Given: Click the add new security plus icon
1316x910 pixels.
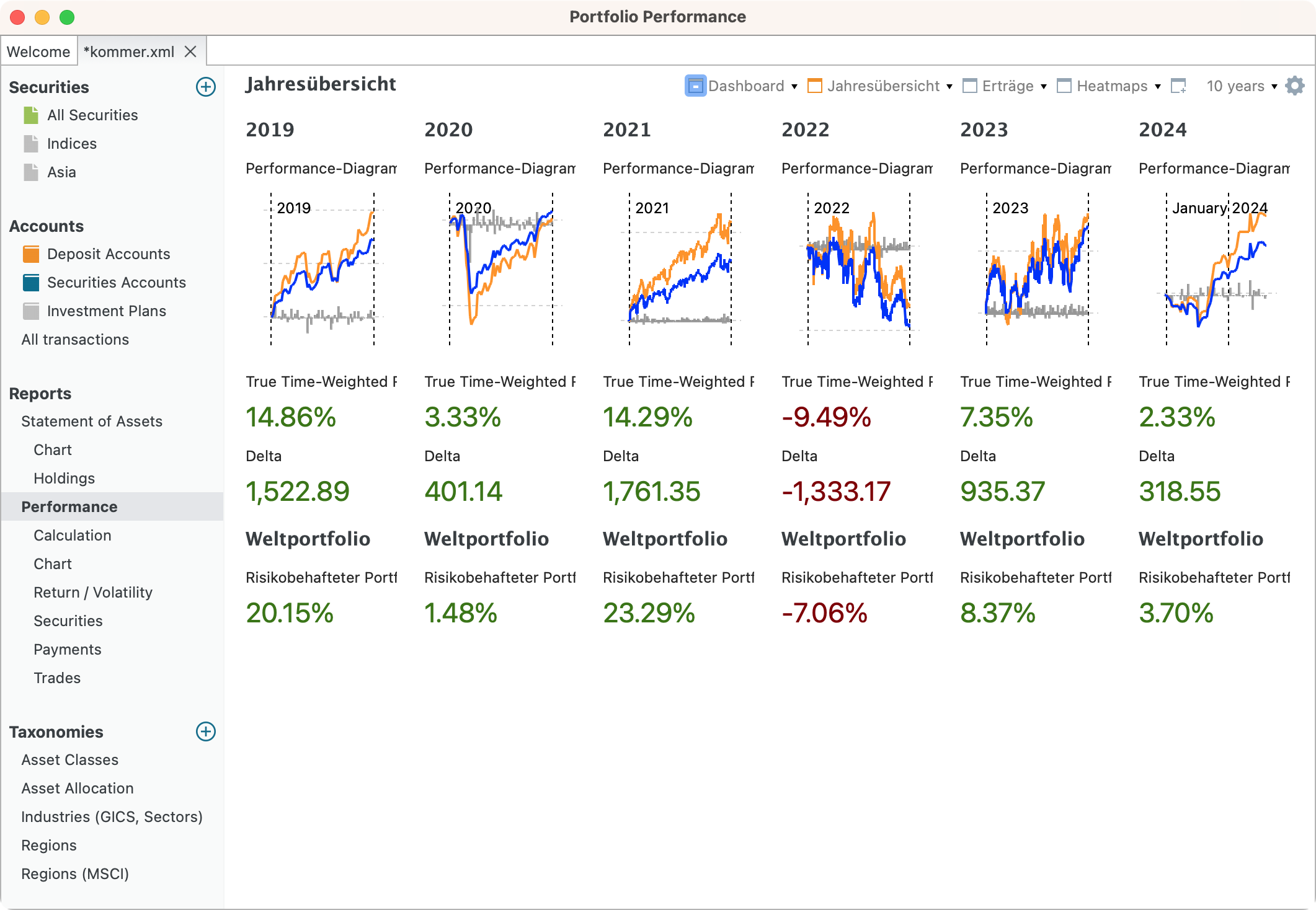Looking at the screenshot, I should pos(206,87).
